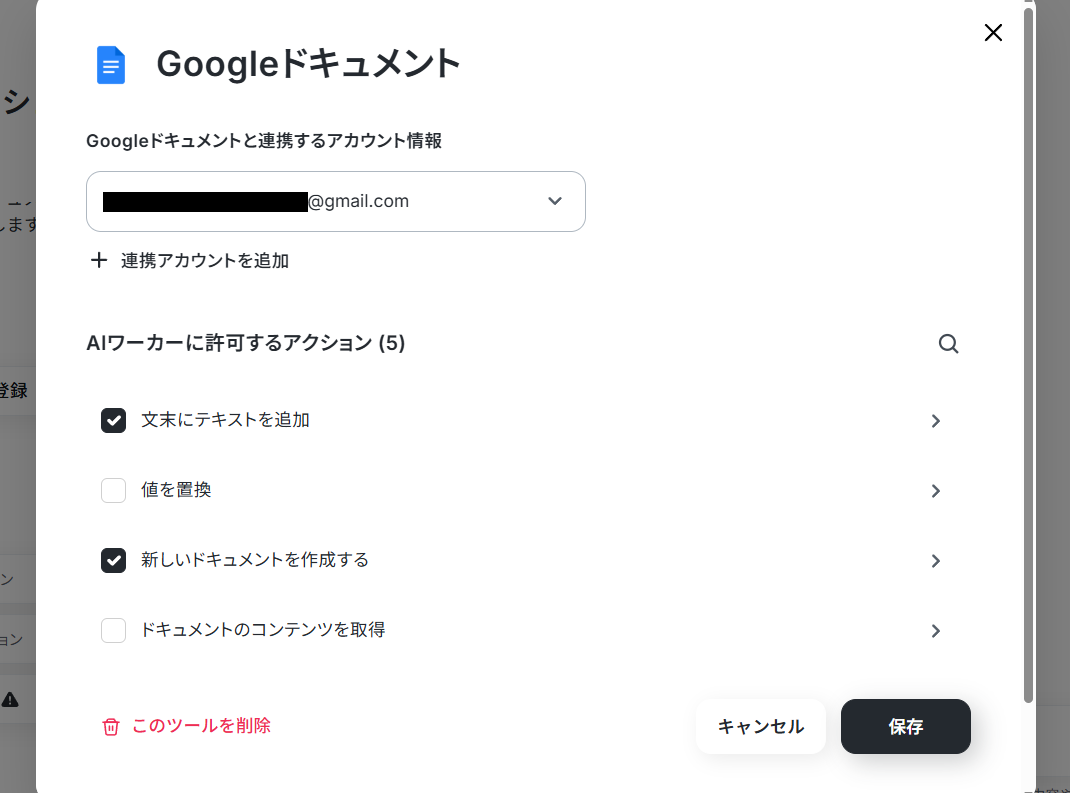Expand ドキュメントのコンテンツを取得 chevron
The image size is (1070, 793).
click(936, 631)
